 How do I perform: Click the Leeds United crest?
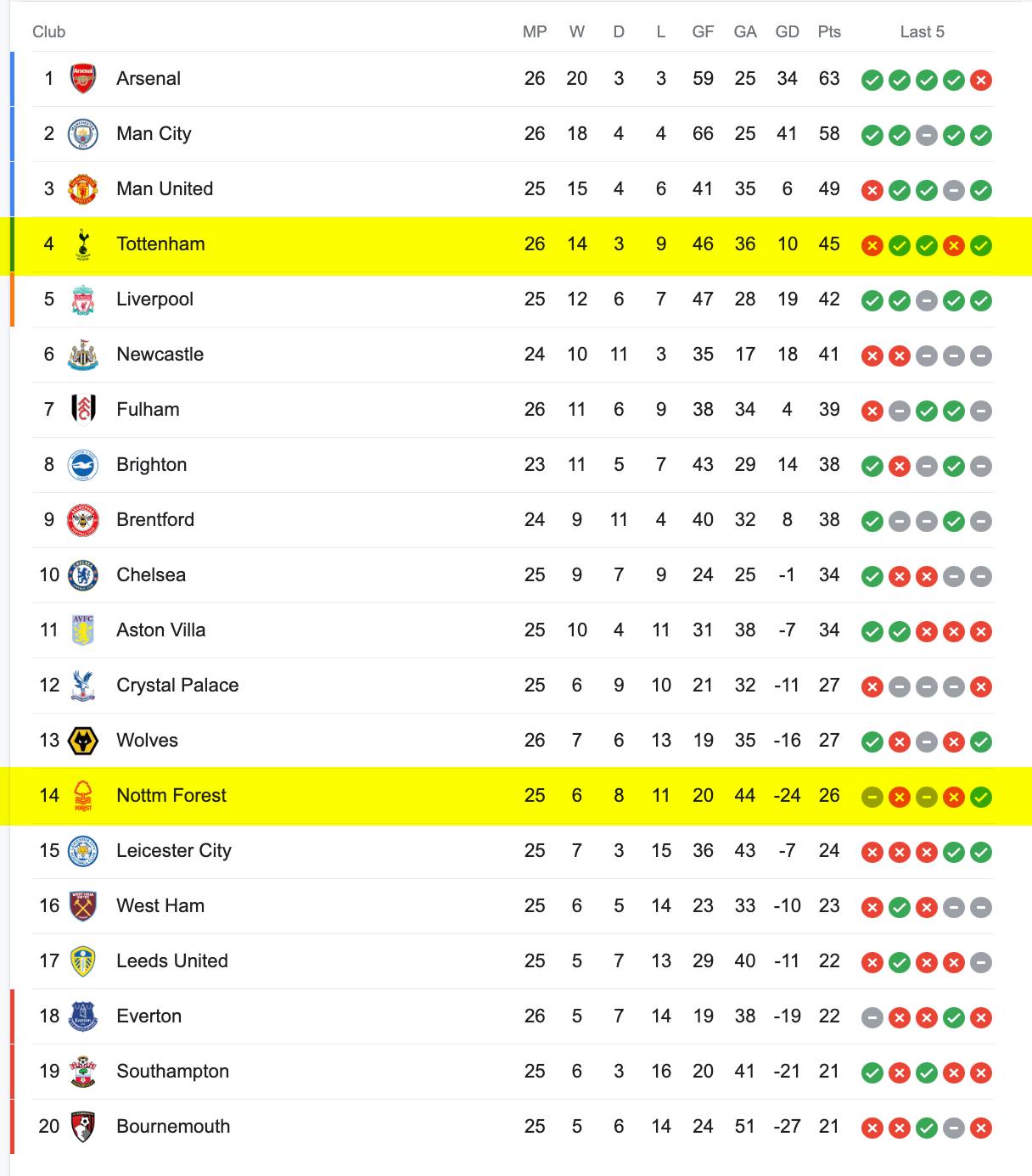(x=83, y=961)
